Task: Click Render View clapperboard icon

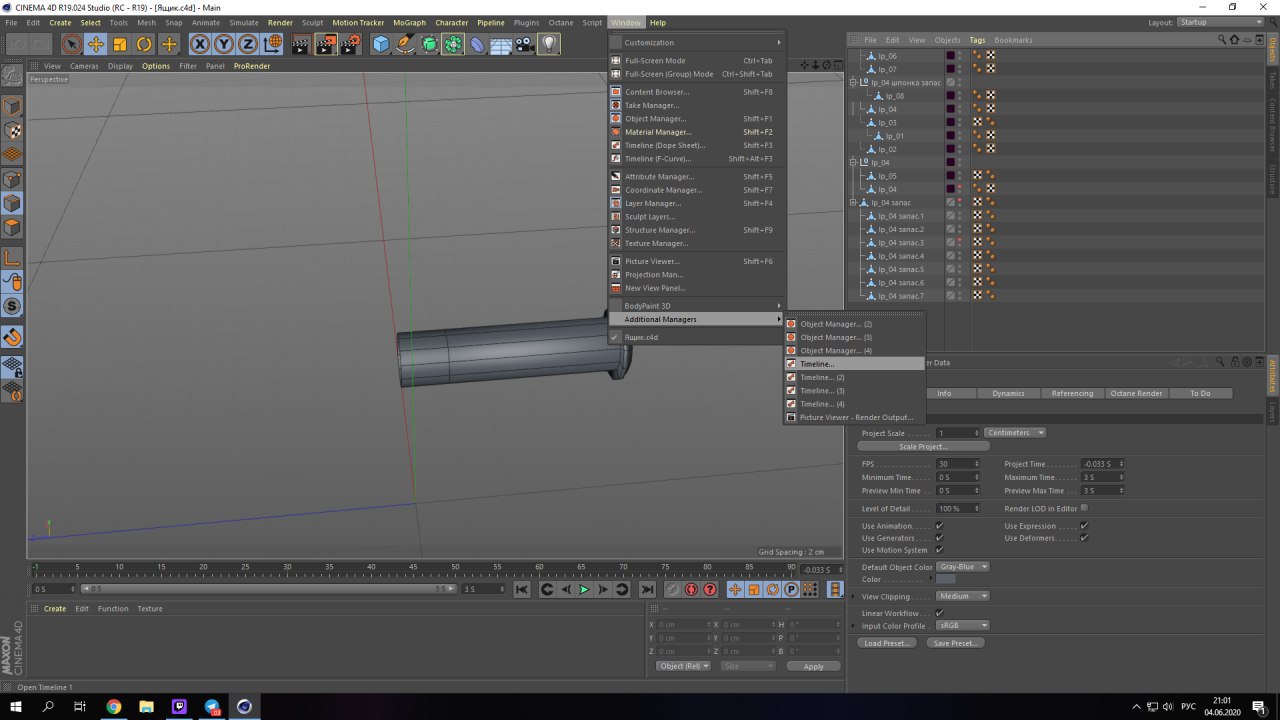Action: point(301,44)
